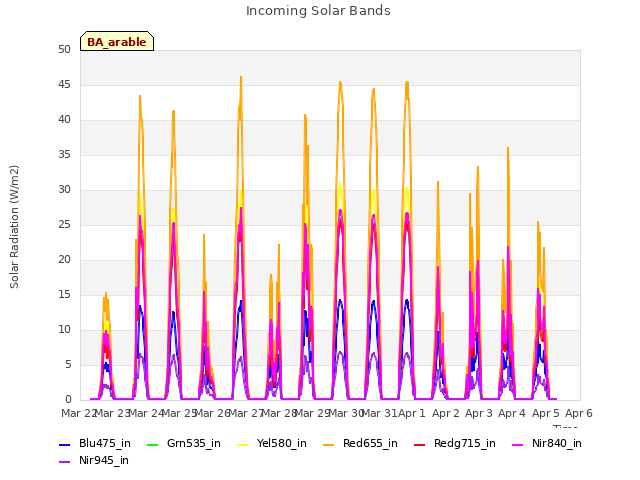Image resolution: width=640 pixels, height=480 pixels.
Task: Click the Nir945_in legend purple swatch
Action: (x=64, y=462)
